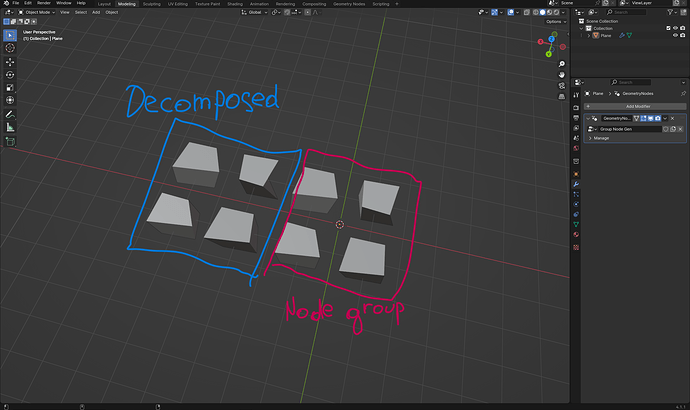Open modifier extra options dropdown arrow

click(665, 118)
